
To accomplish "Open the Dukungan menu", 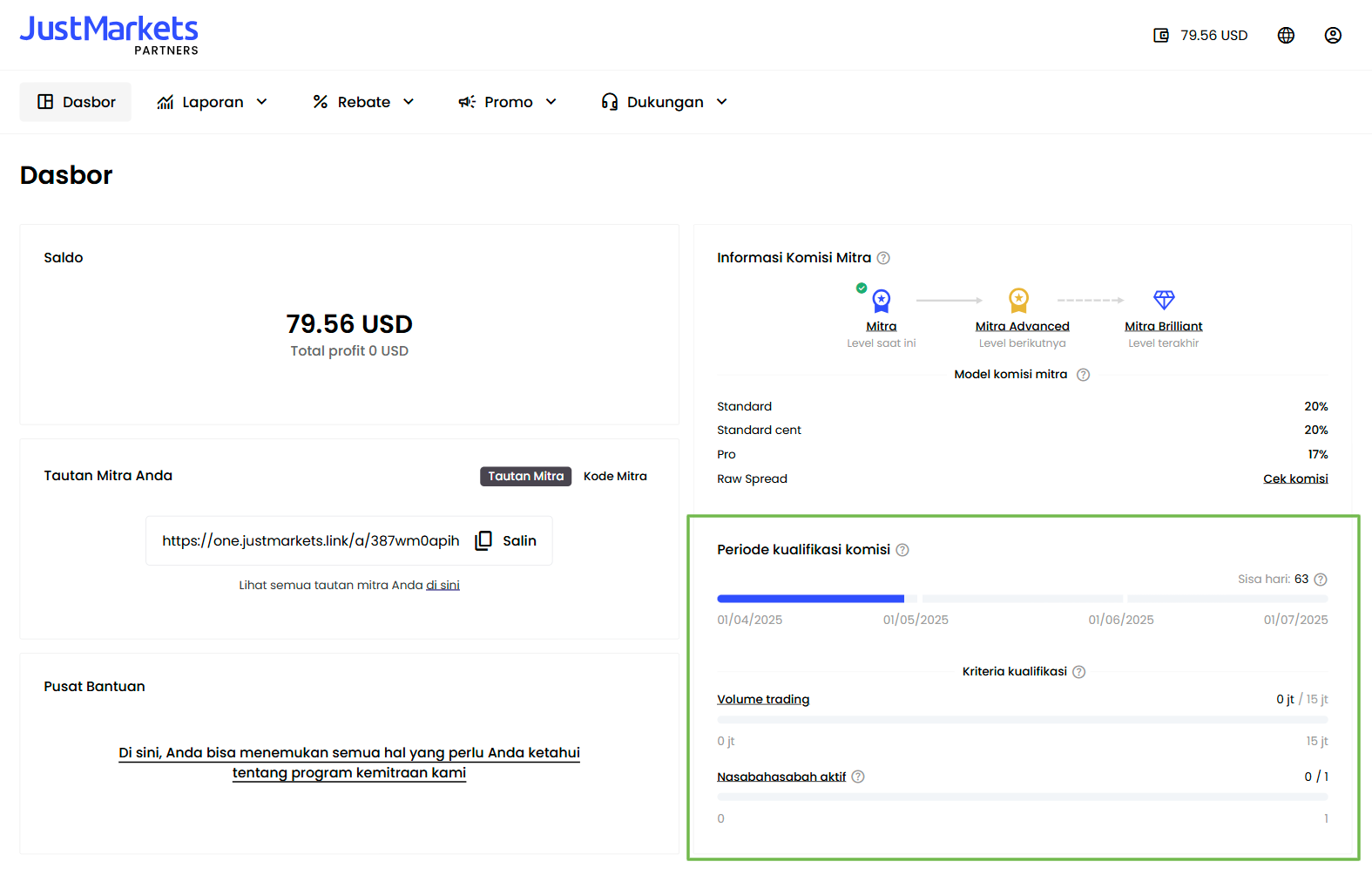I will [664, 102].
